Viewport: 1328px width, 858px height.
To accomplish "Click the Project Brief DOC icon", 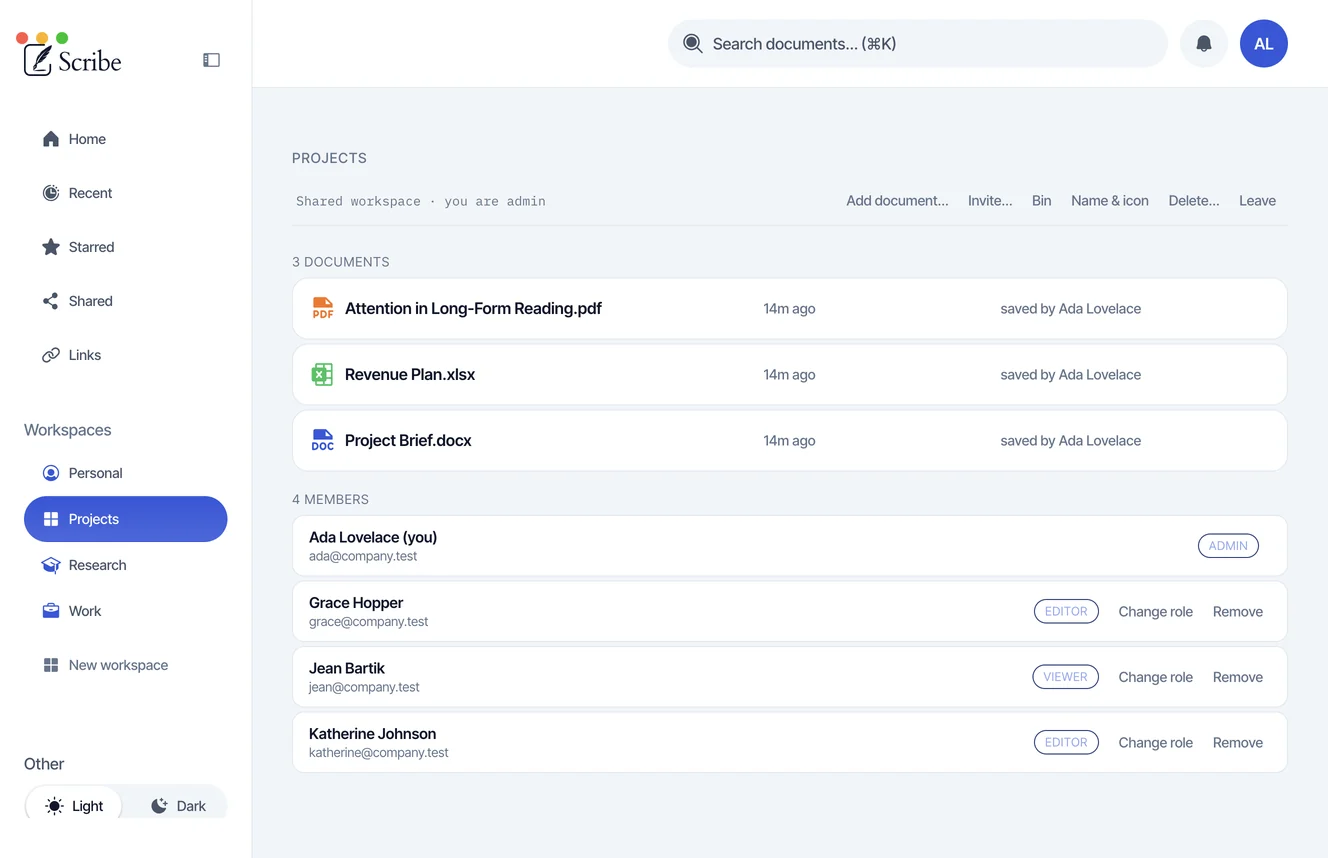I will click(x=322, y=440).
